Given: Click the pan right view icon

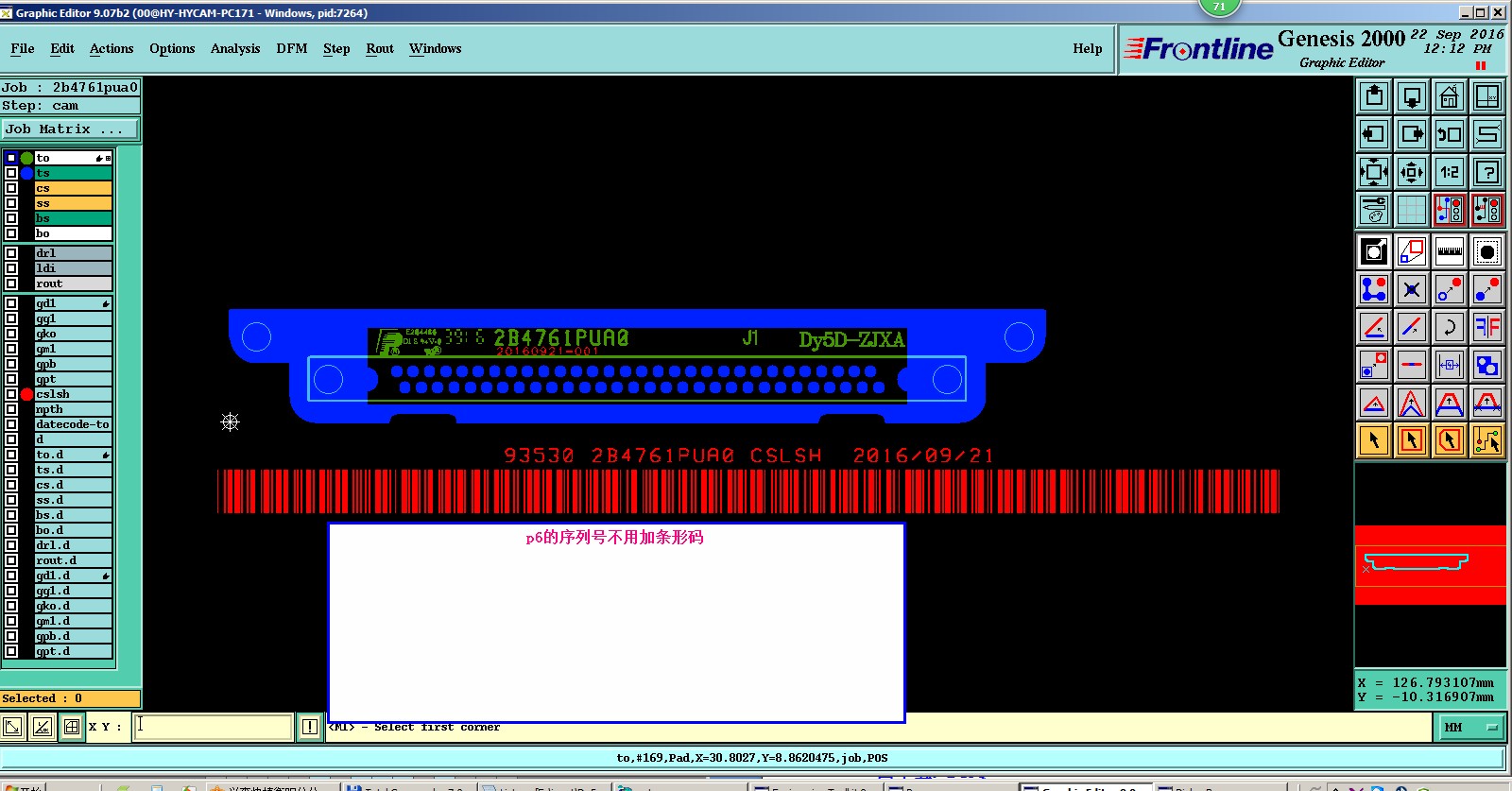Looking at the screenshot, I should pos(1412,134).
